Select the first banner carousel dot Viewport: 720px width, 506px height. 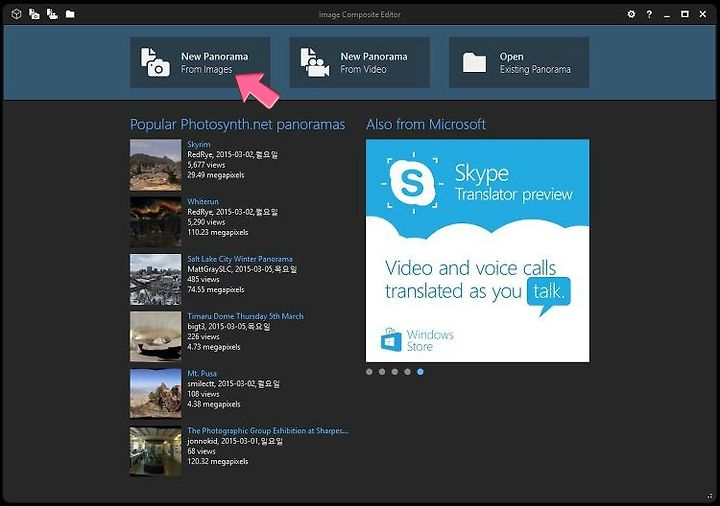click(x=370, y=372)
